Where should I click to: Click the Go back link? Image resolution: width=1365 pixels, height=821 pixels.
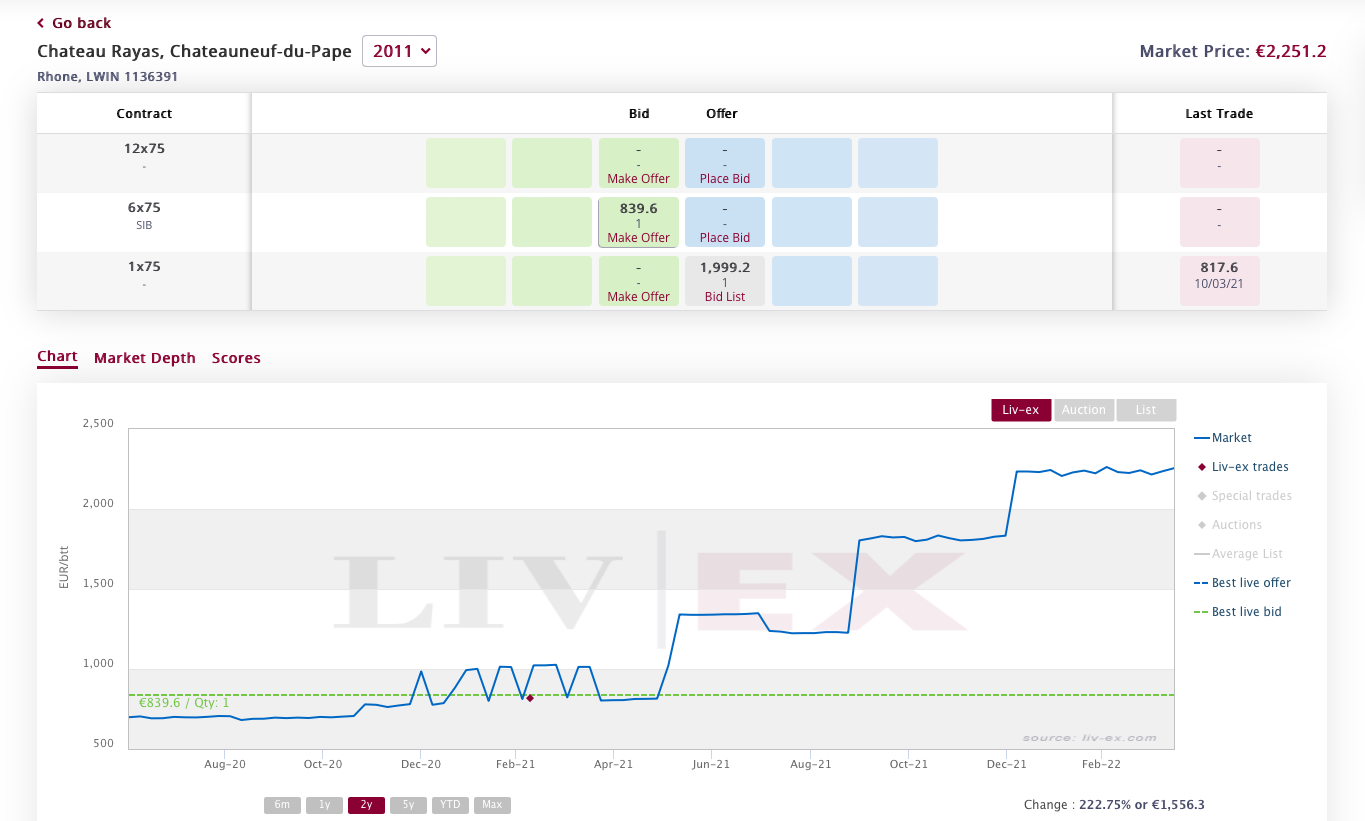pos(74,23)
